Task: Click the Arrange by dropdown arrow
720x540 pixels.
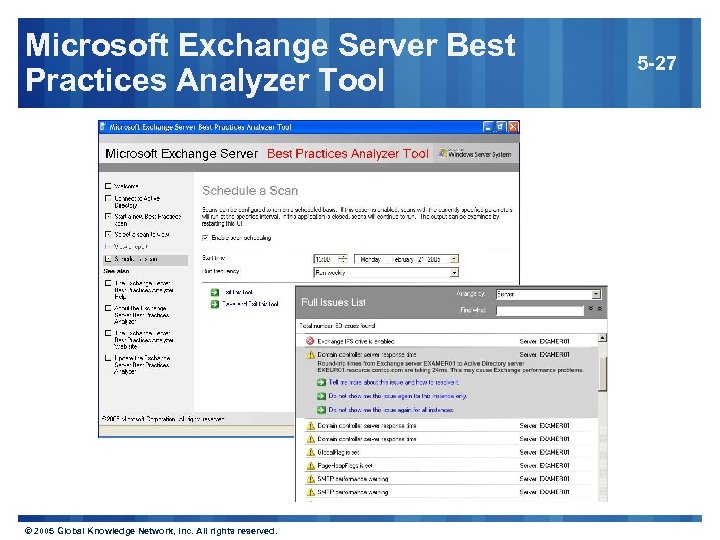Action: coord(596,294)
